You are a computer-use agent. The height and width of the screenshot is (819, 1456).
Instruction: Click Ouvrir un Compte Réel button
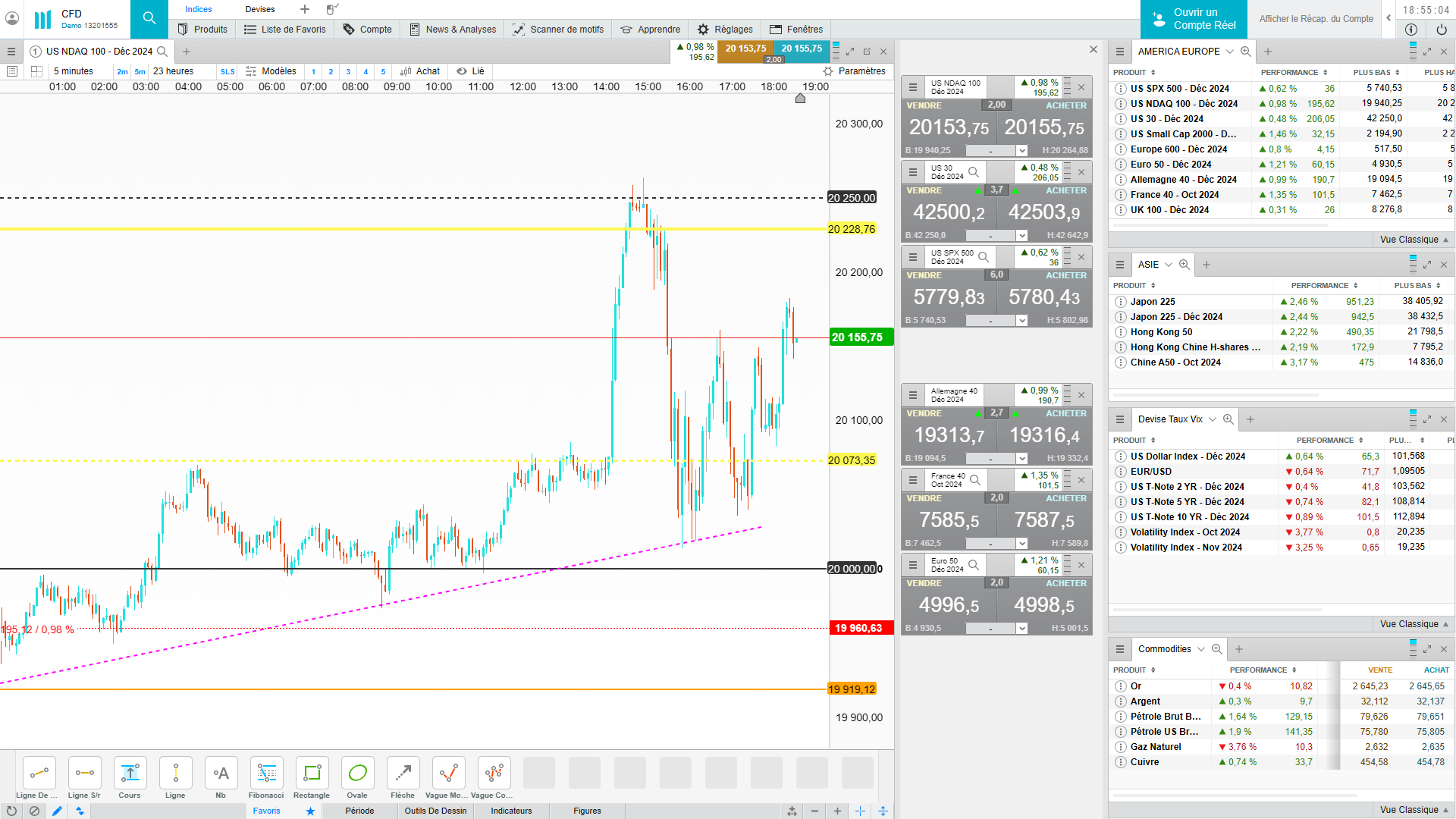(1194, 19)
